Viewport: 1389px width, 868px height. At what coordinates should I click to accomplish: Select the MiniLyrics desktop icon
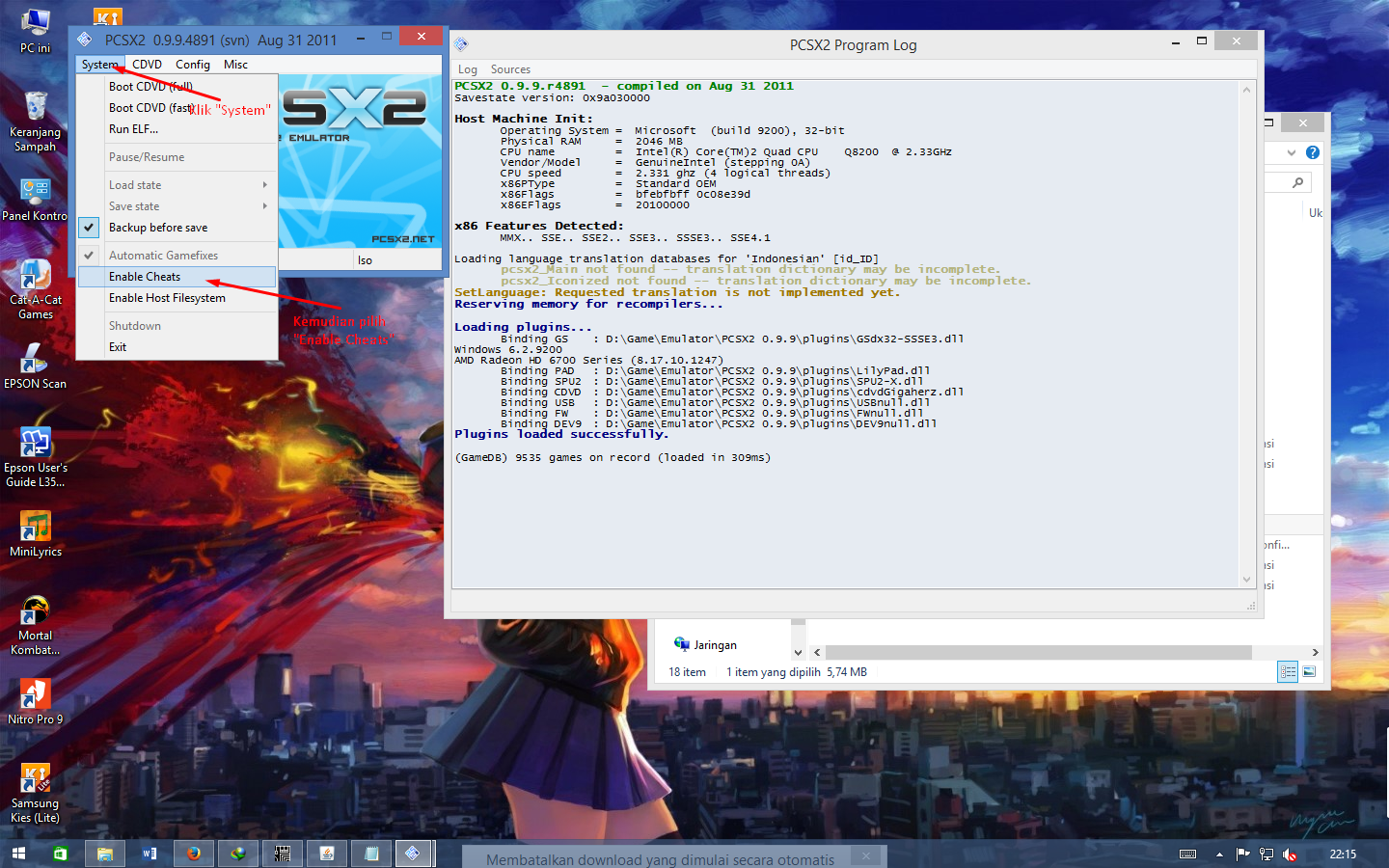36,533
